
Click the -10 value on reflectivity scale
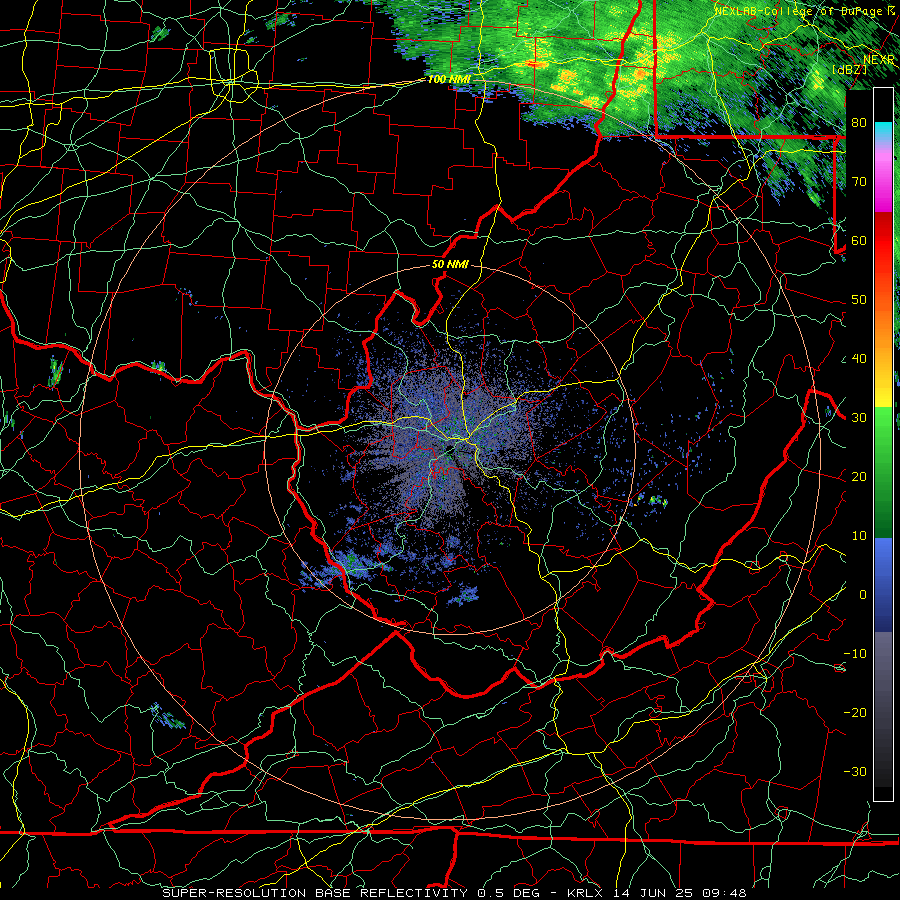click(x=855, y=653)
